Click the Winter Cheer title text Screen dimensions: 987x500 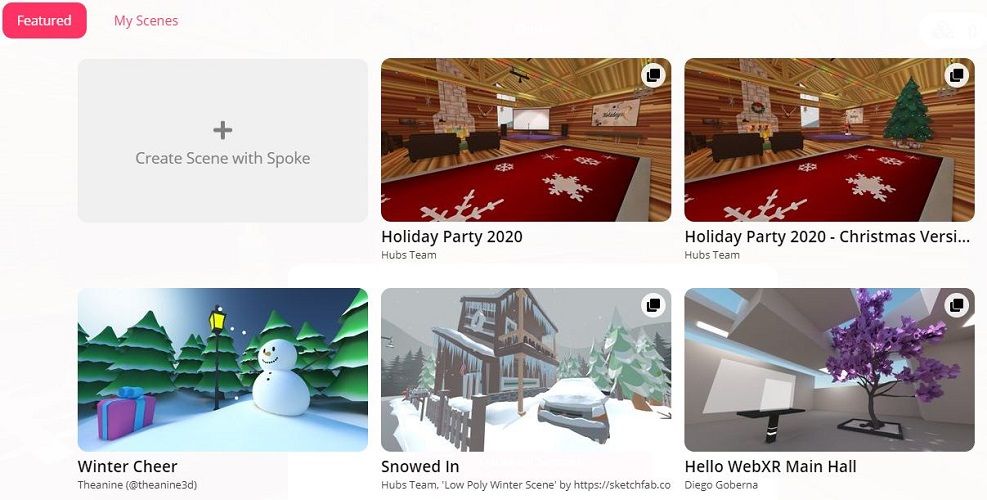pos(128,467)
